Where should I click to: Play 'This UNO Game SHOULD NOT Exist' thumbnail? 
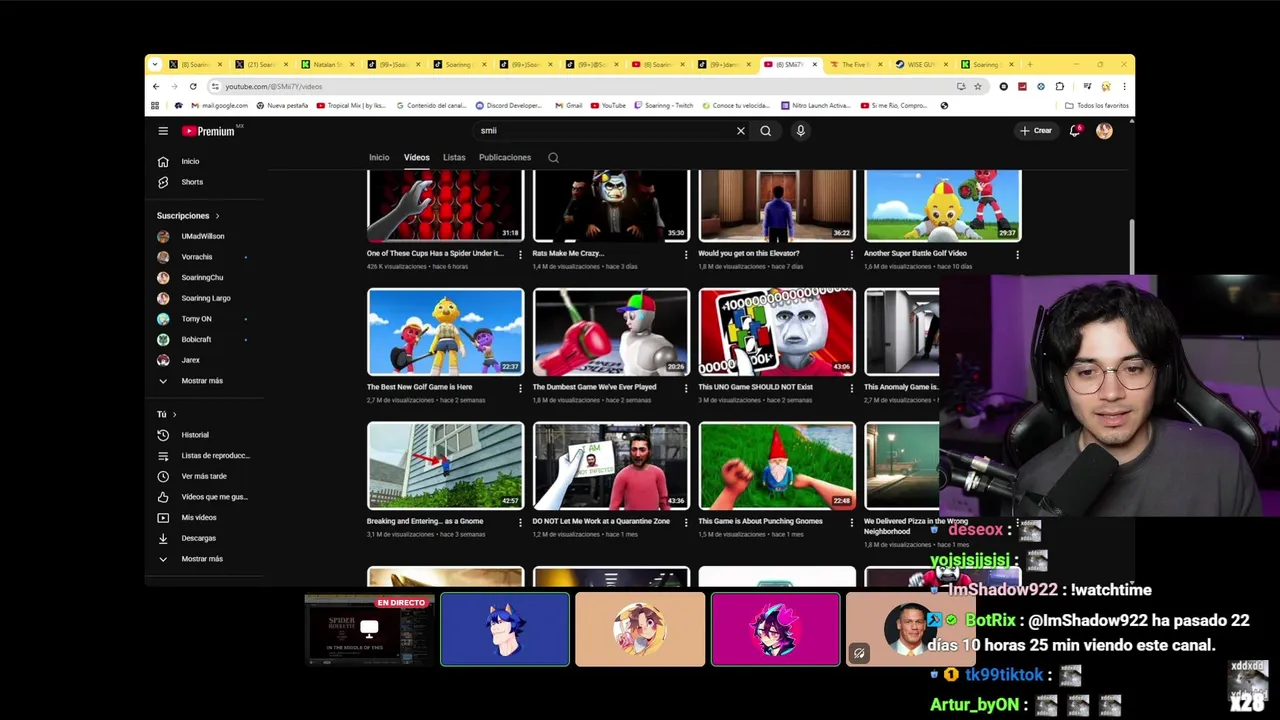click(x=777, y=332)
